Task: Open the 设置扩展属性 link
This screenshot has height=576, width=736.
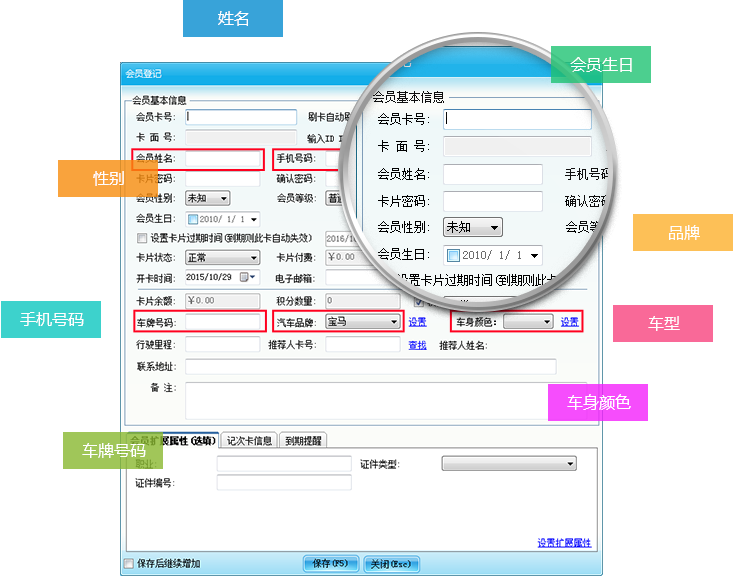Action: pyautogui.click(x=564, y=543)
